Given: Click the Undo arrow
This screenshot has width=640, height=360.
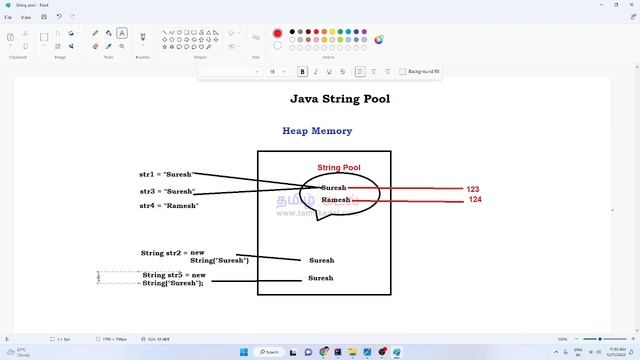Looking at the screenshot, I should 59,17.
